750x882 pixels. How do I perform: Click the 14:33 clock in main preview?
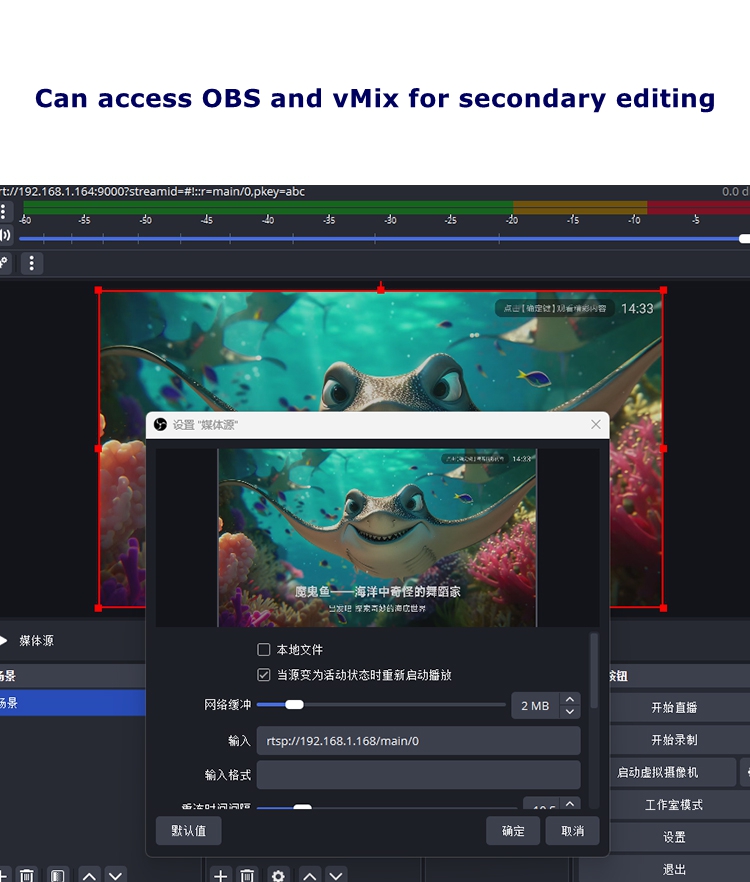(637, 308)
